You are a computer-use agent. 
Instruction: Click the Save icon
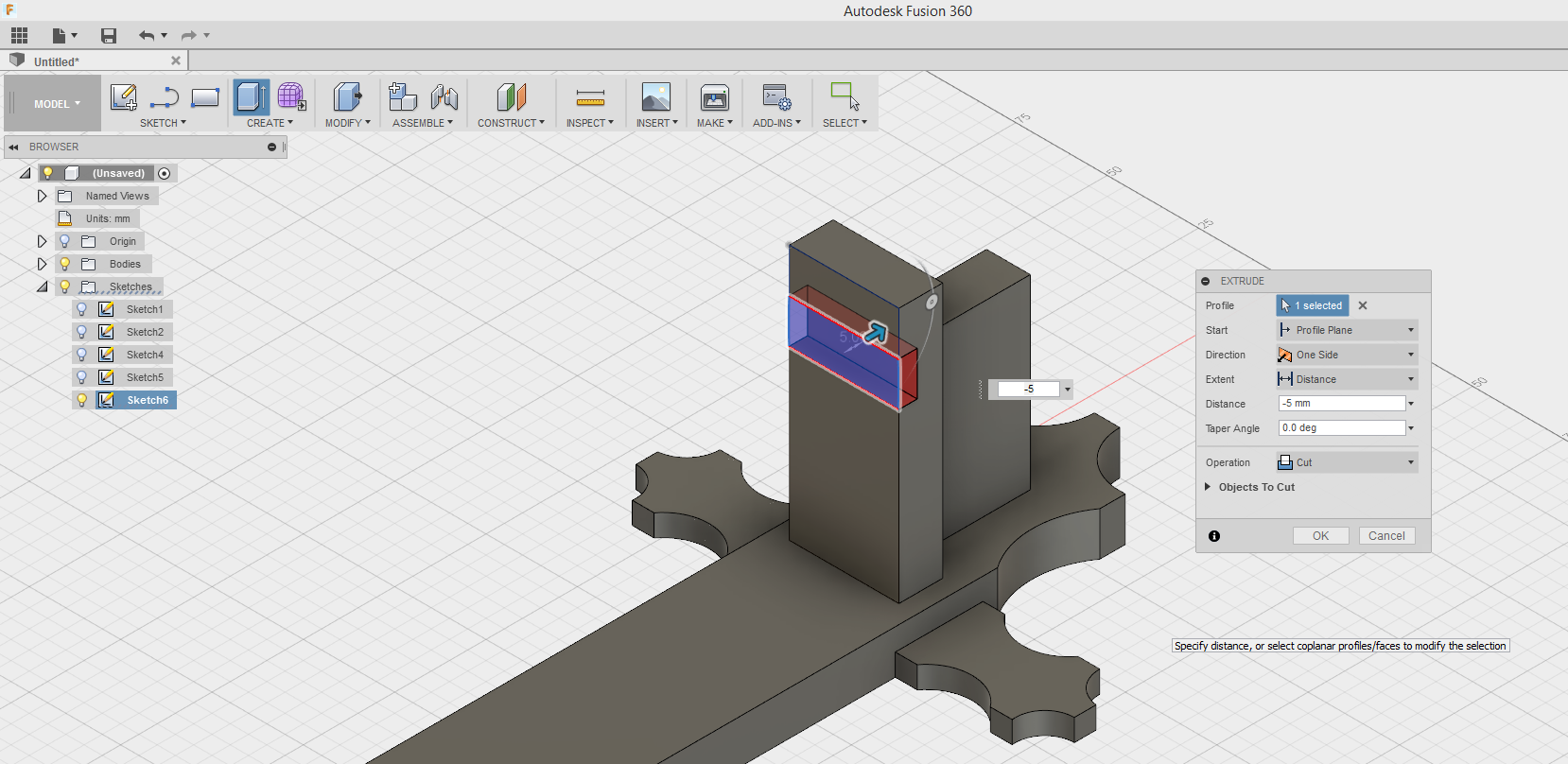point(109,36)
